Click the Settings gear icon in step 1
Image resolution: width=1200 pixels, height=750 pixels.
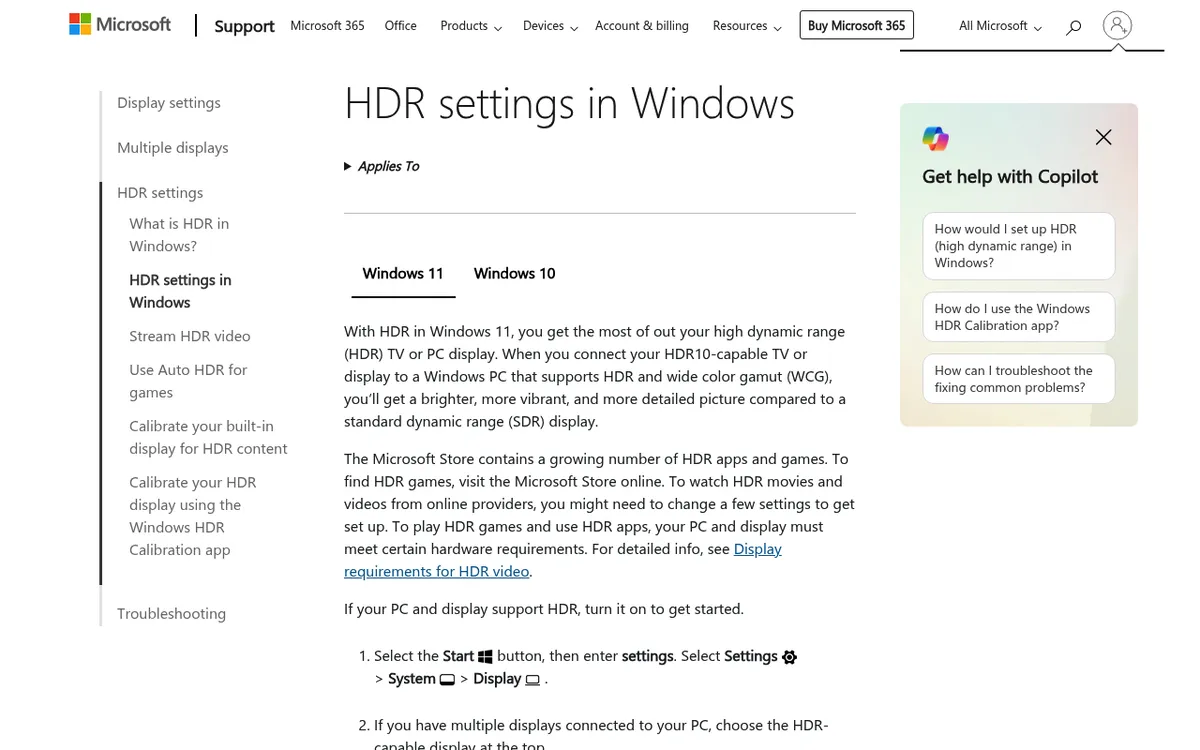tap(789, 657)
